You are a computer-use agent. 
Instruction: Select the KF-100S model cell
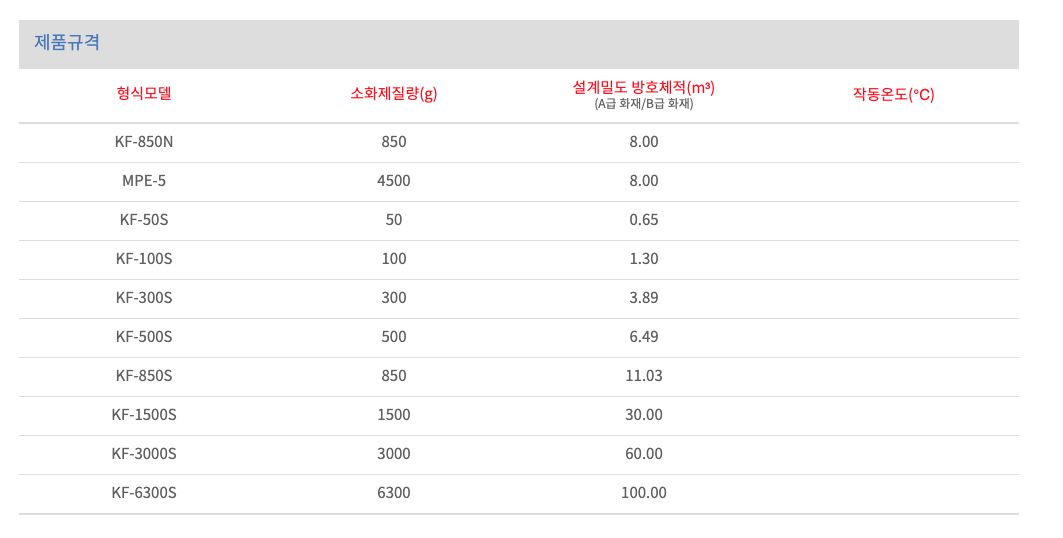(x=144, y=259)
